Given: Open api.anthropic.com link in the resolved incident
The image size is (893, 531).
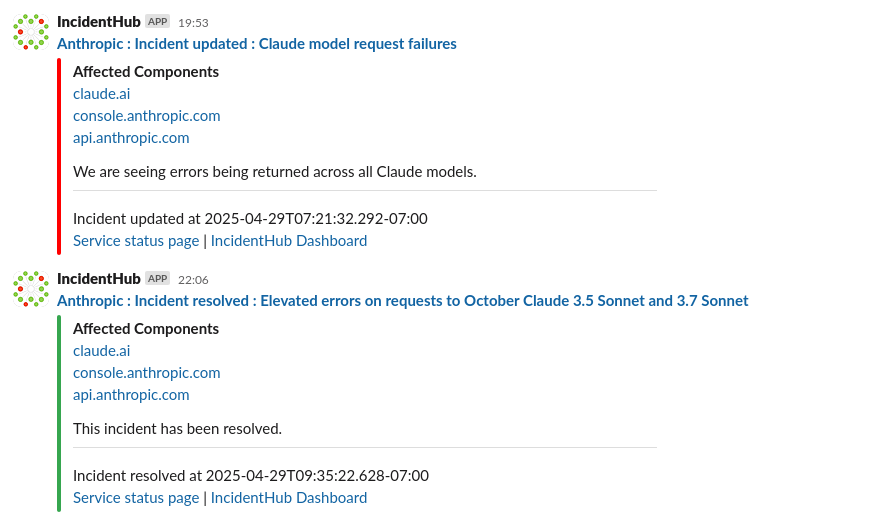Looking at the screenshot, I should [131, 395].
